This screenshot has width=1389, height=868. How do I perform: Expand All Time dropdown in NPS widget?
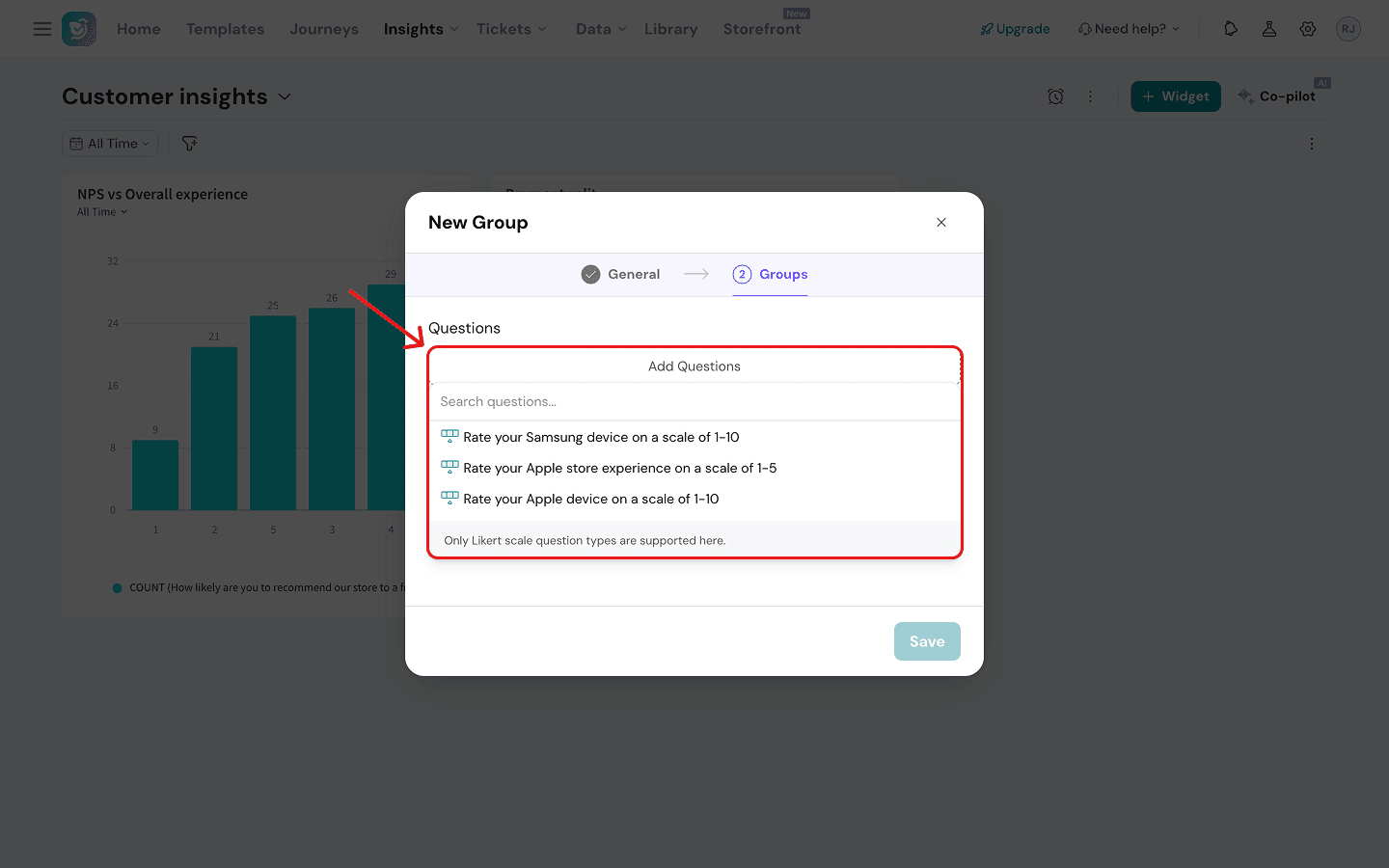(x=102, y=212)
